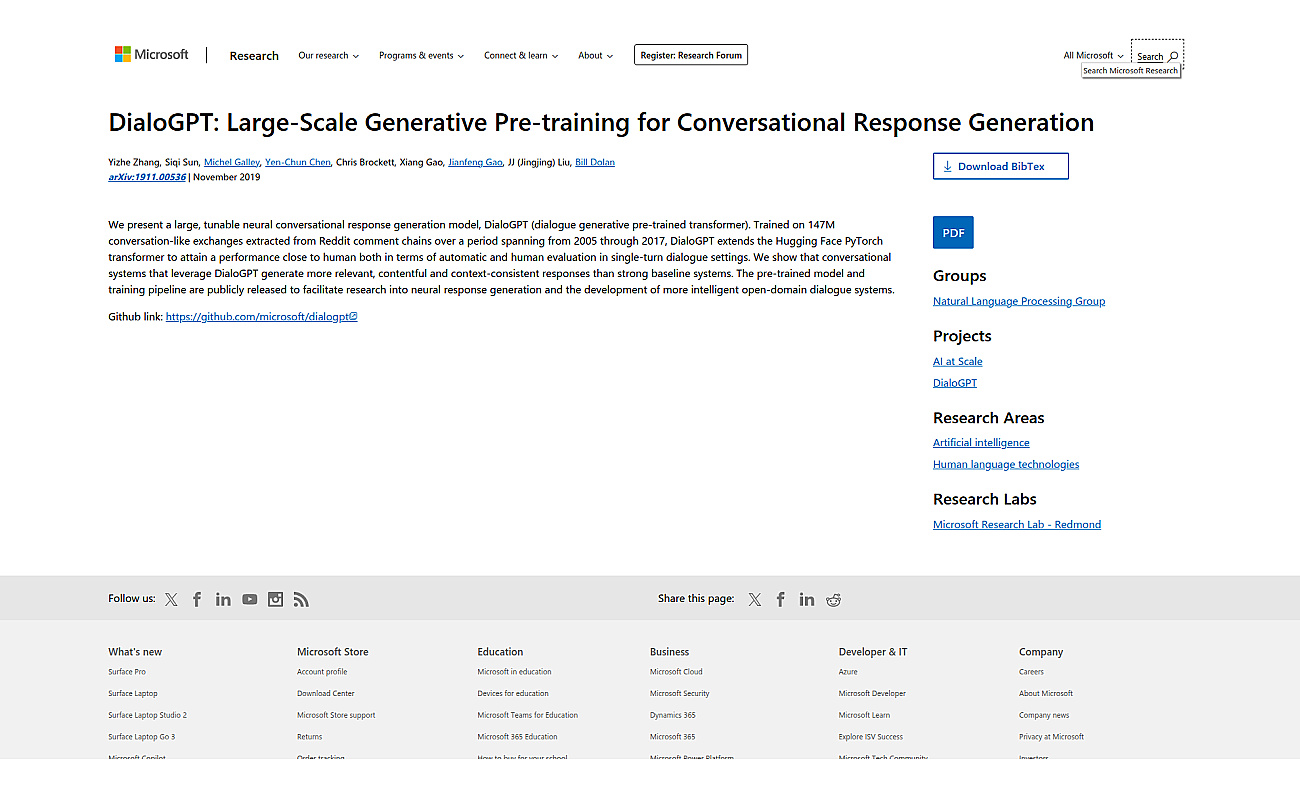This screenshot has height=788, width=1300.
Task: Expand the Programs & events menu
Action: [421, 56]
